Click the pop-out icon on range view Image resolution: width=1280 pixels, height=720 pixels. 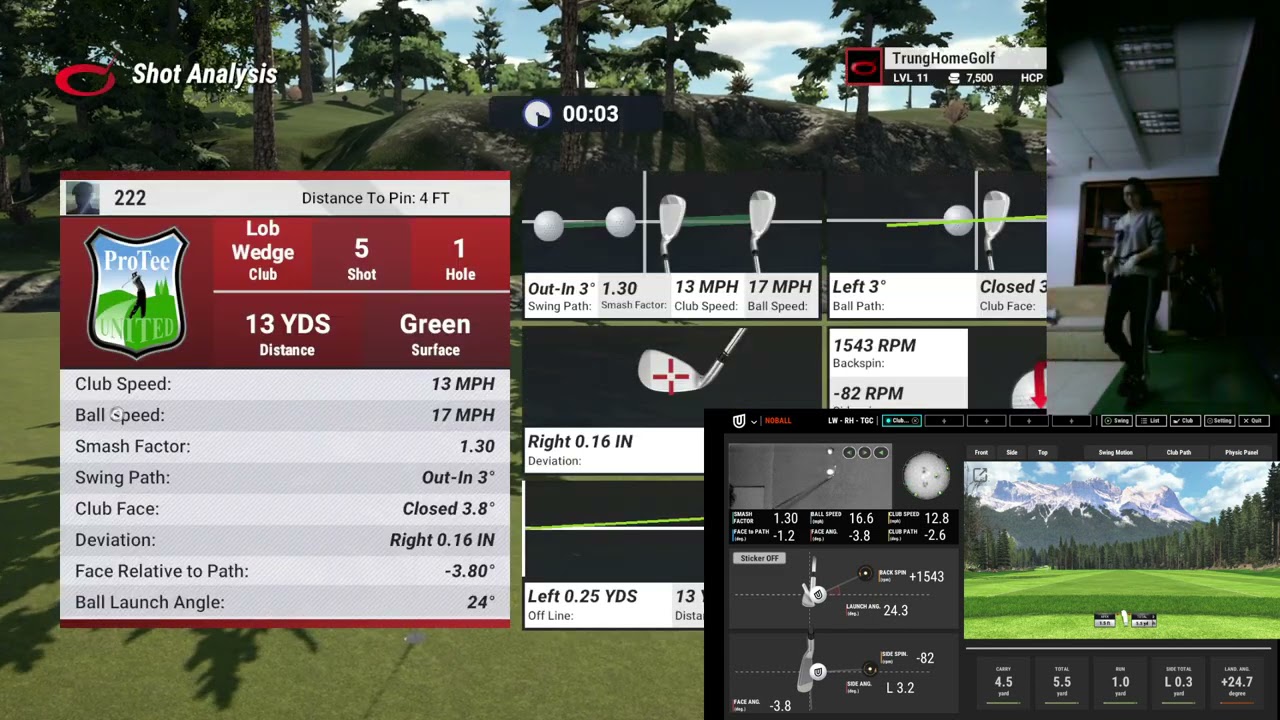(979, 477)
